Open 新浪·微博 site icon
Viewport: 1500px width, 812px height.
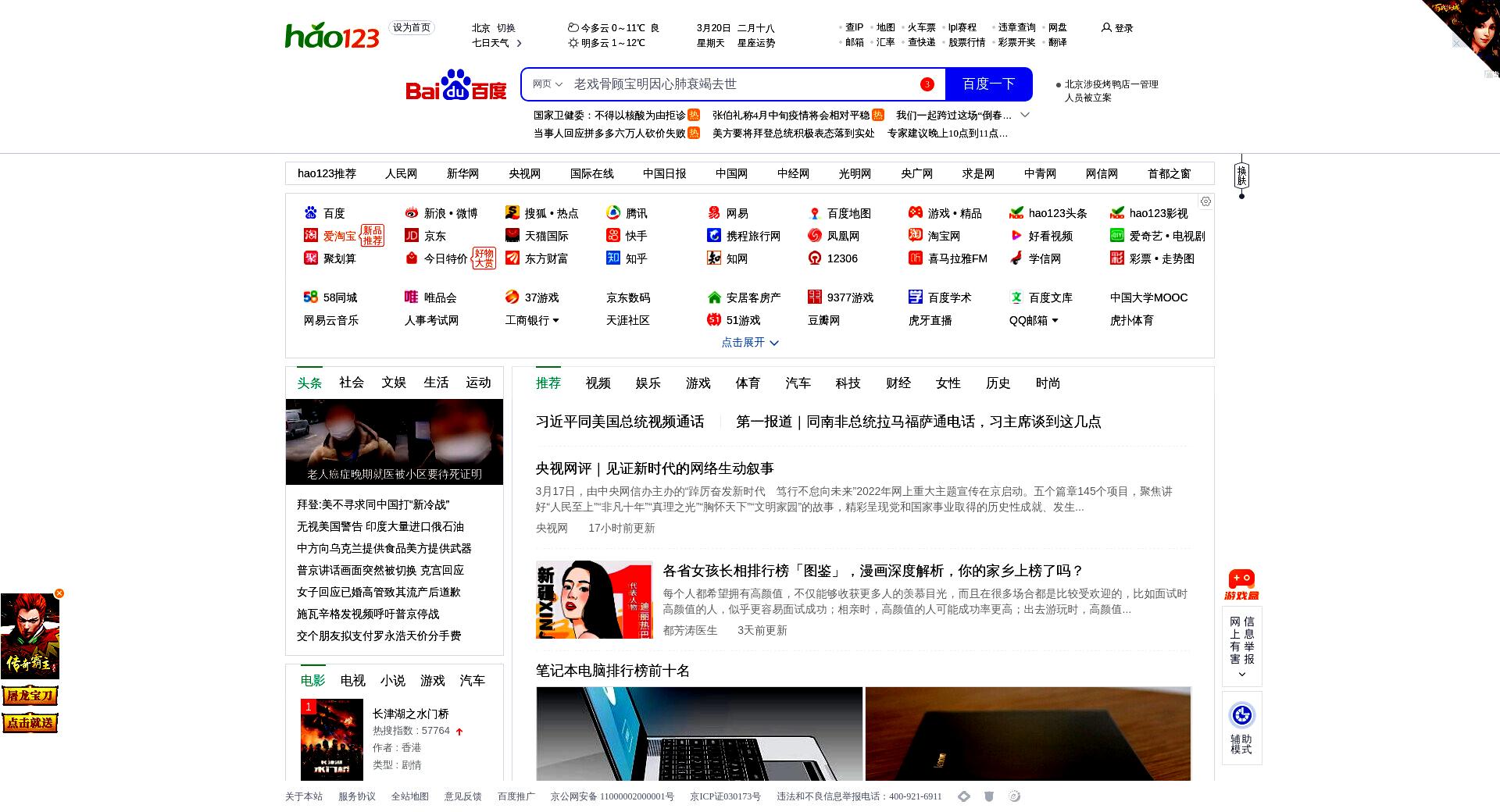click(412, 212)
